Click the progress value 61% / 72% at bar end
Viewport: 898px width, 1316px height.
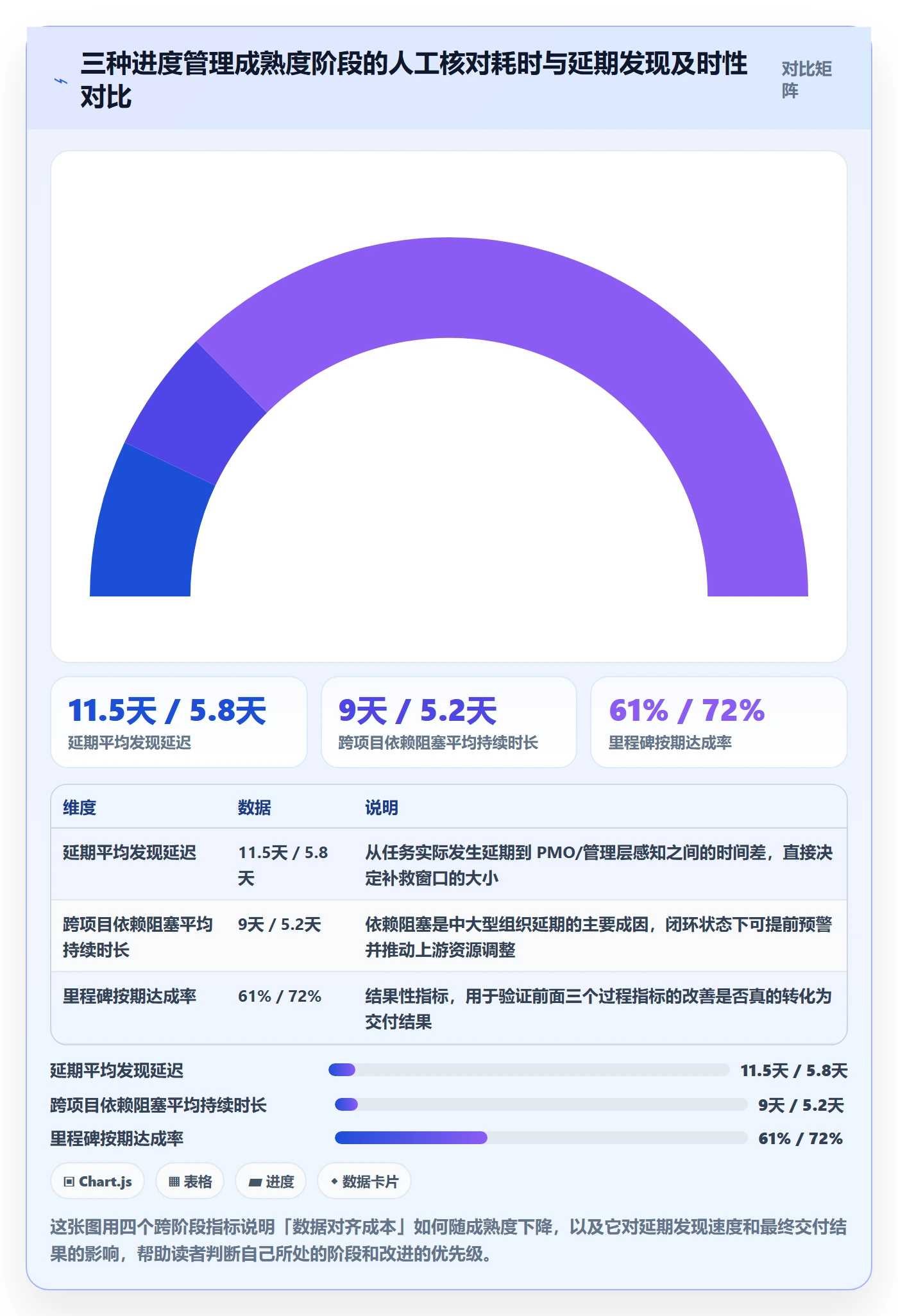(x=801, y=1138)
